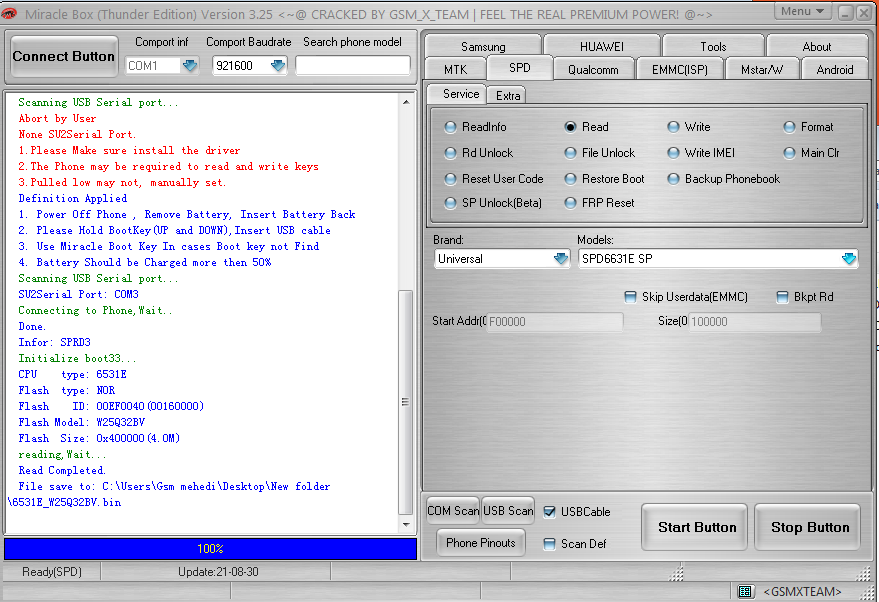Open the Android tab
Image resolution: width=879 pixels, height=602 pixels.
tap(835, 69)
